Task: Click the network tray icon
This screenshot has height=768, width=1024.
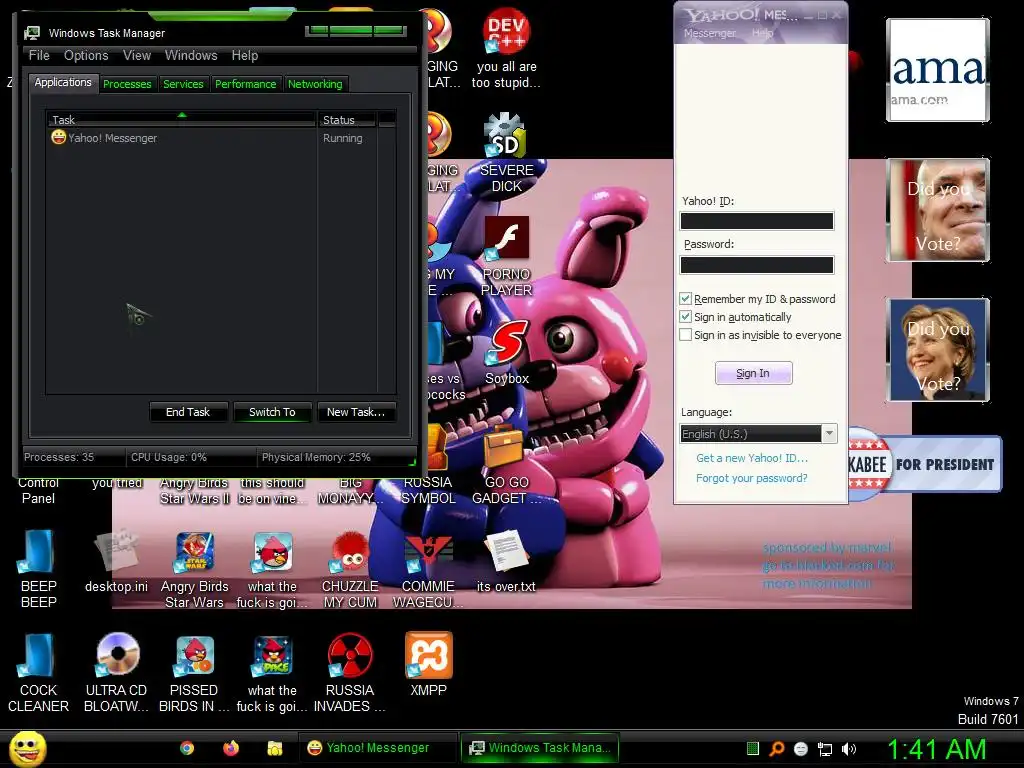Action: pyautogui.click(x=825, y=749)
